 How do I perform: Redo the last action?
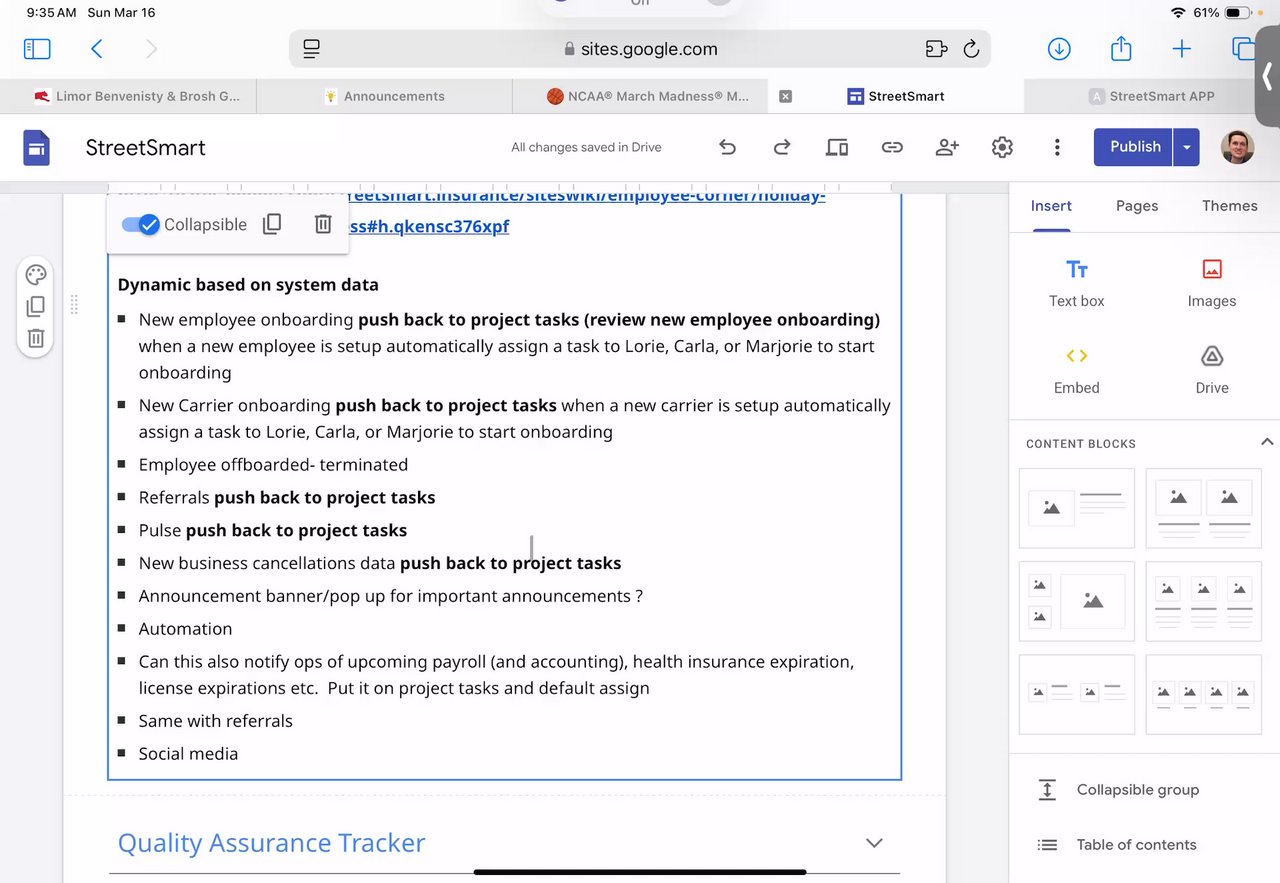tap(782, 147)
